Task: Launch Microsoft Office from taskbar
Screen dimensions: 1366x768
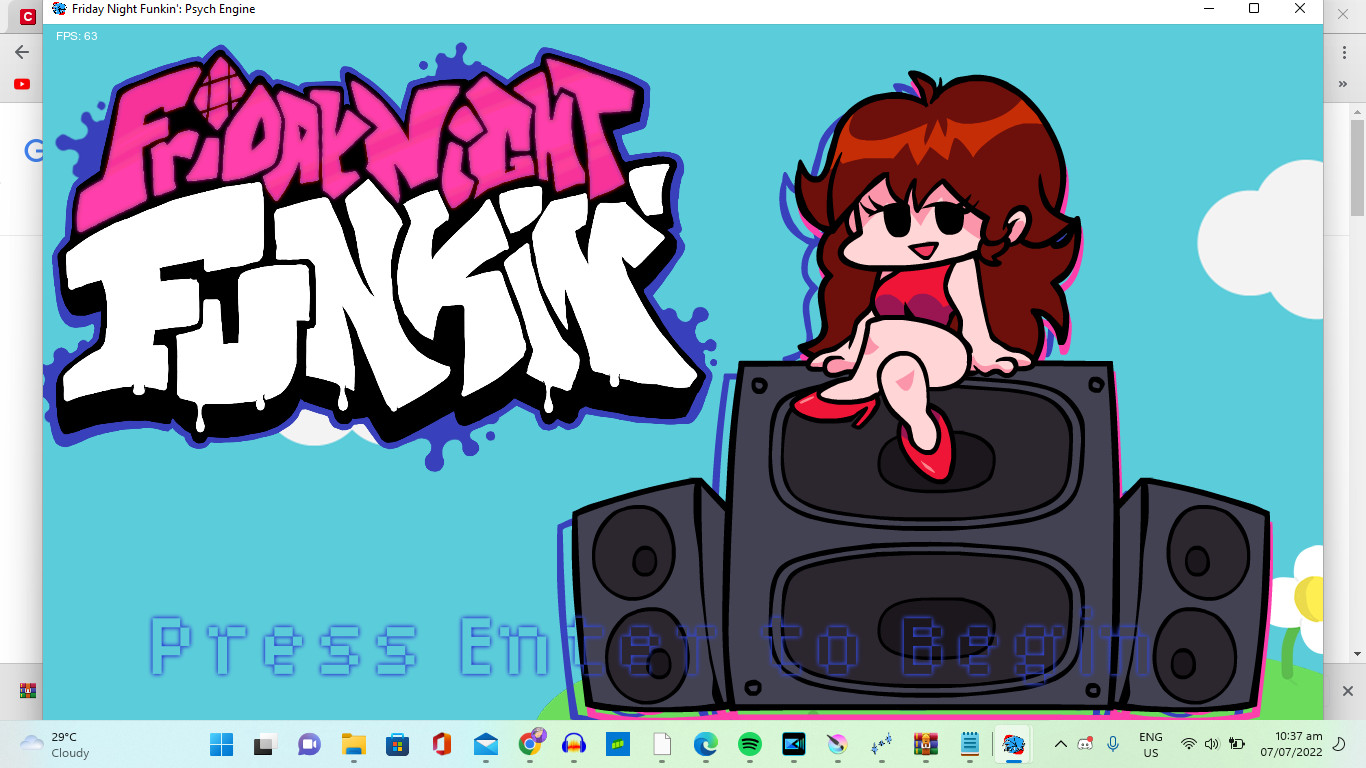Action: [x=441, y=744]
